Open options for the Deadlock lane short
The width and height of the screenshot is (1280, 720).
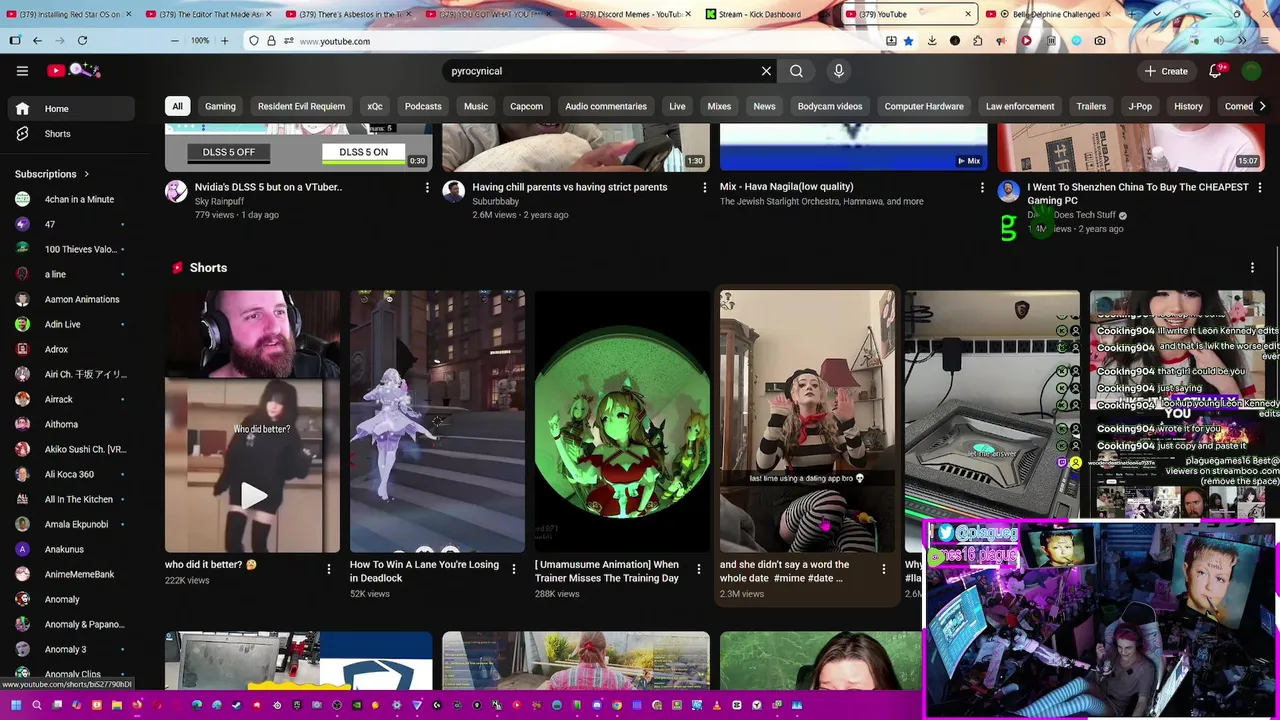coord(514,569)
